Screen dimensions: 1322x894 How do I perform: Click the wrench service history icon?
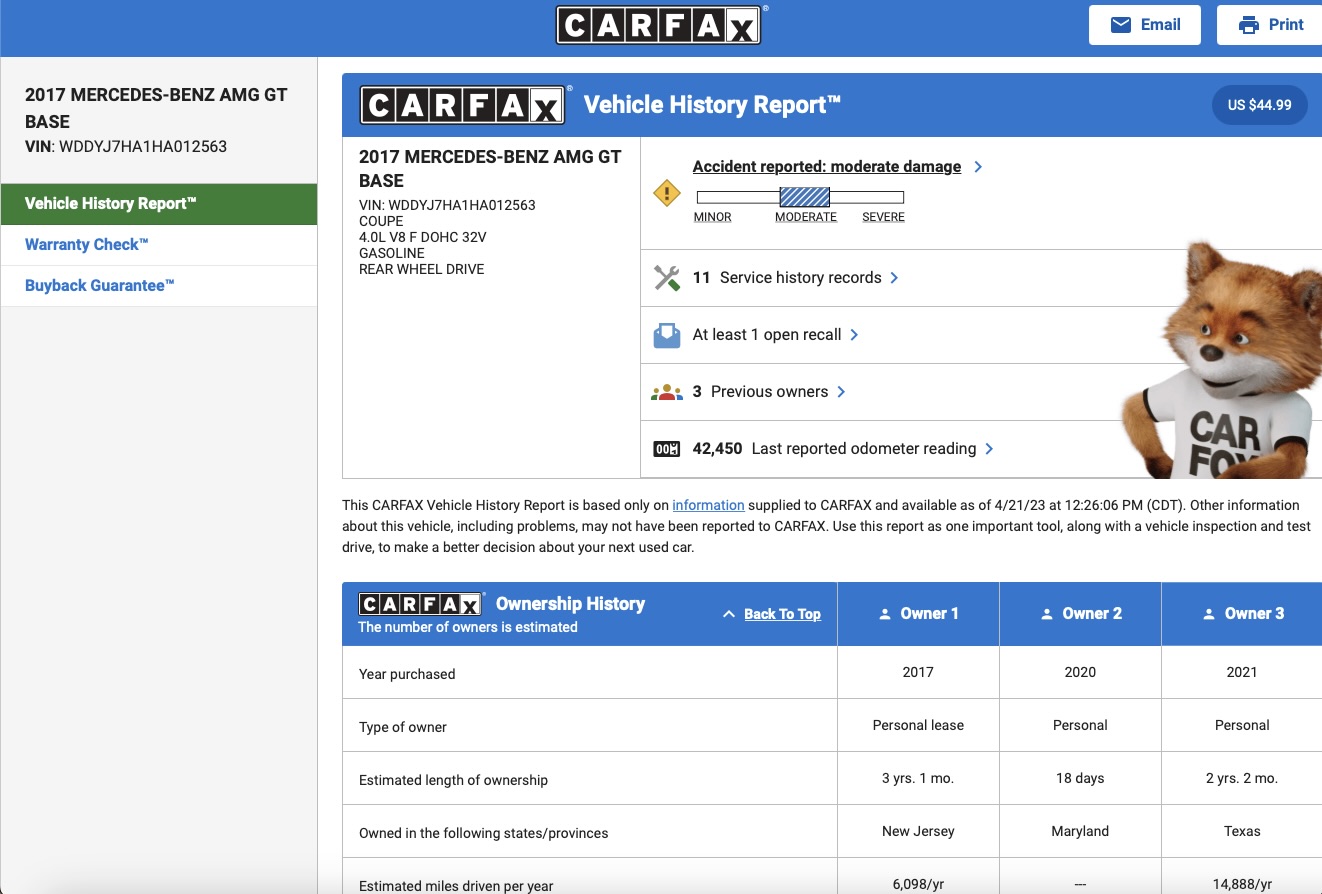pos(667,278)
